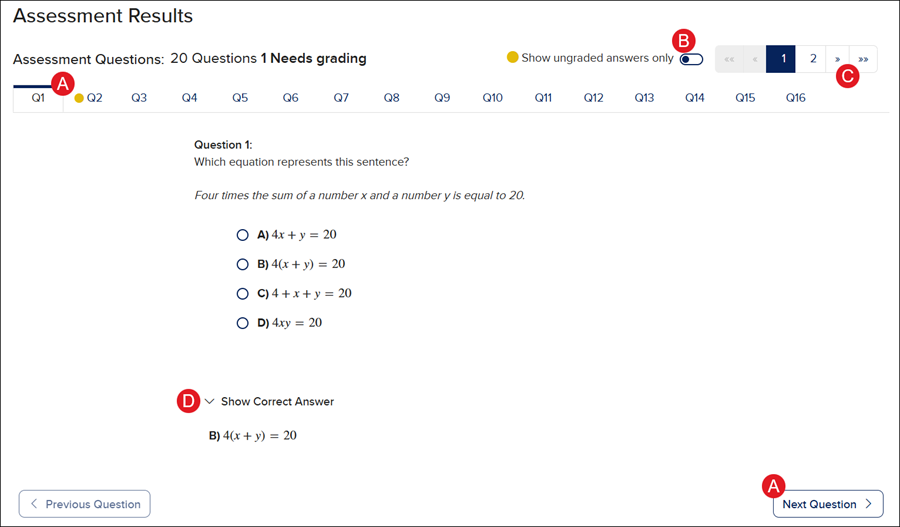Click the yellow needs-grading dot beside Q2
This screenshot has height=527, width=900.
[x=79, y=98]
